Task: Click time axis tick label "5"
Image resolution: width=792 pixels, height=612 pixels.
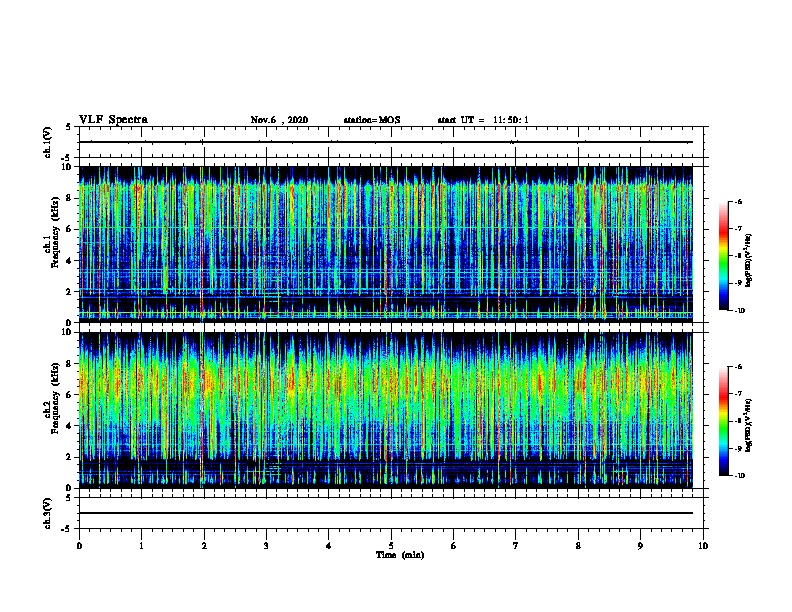Action: tap(391, 546)
